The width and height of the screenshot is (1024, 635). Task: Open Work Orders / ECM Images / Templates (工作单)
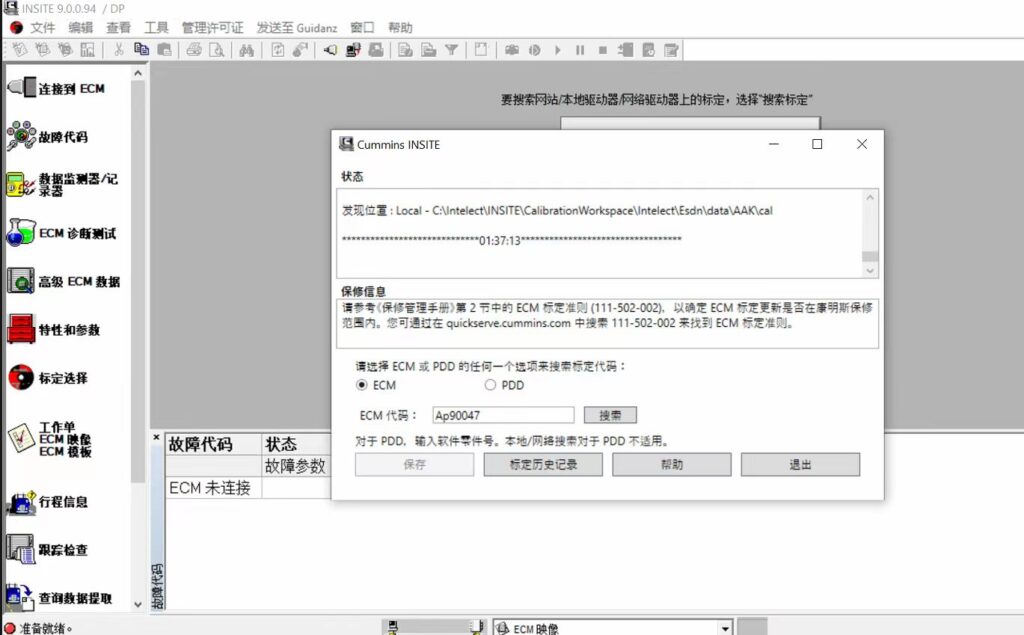coord(50,438)
